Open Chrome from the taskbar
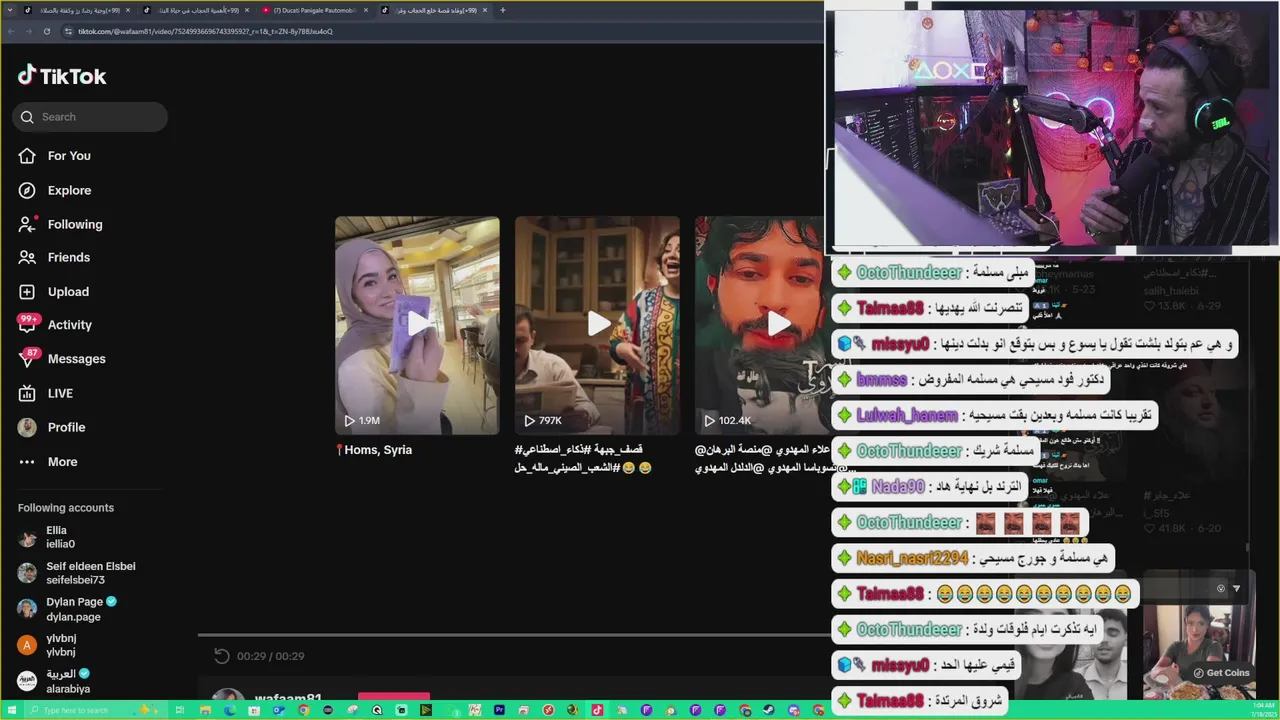This screenshot has height=720, width=1280. tap(303, 710)
